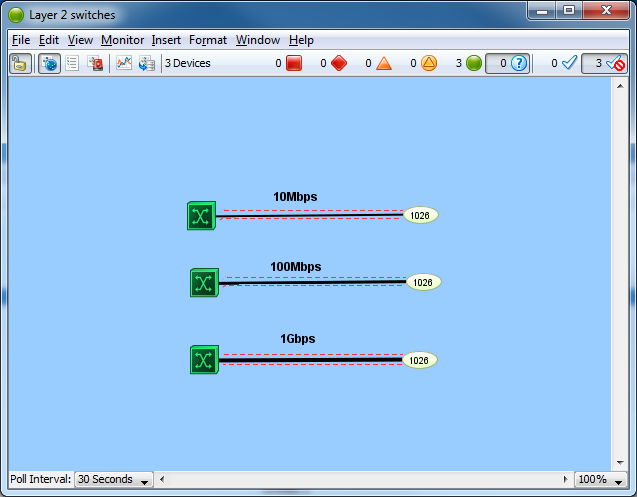Click the vertical scrollbar down arrow
Image resolution: width=637 pixels, height=497 pixels.
click(620, 462)
